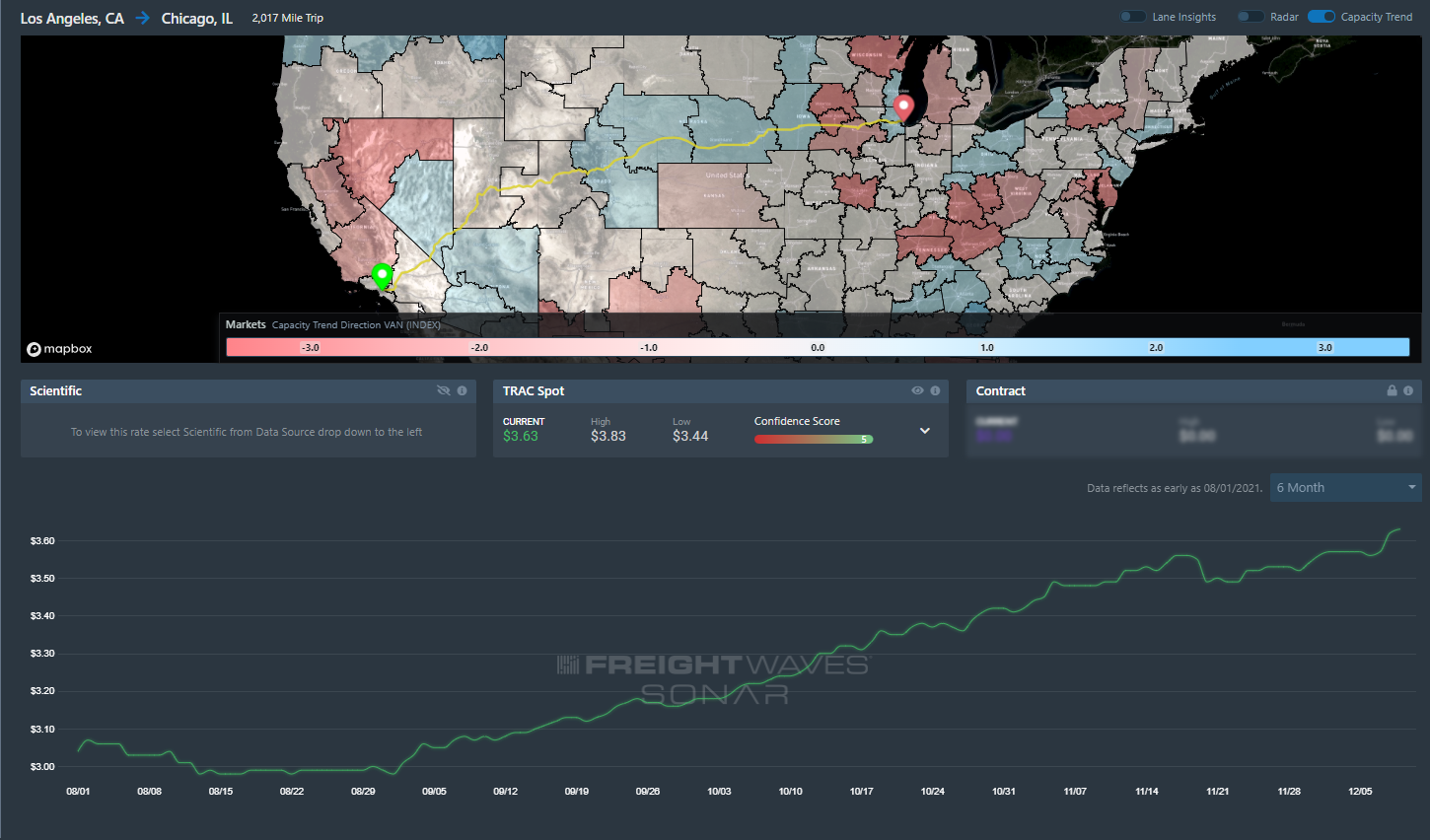The height and width of the screenshot is (840, 1430).
Task: Click the 12/05 date axis label
Action: (1360, 792)
